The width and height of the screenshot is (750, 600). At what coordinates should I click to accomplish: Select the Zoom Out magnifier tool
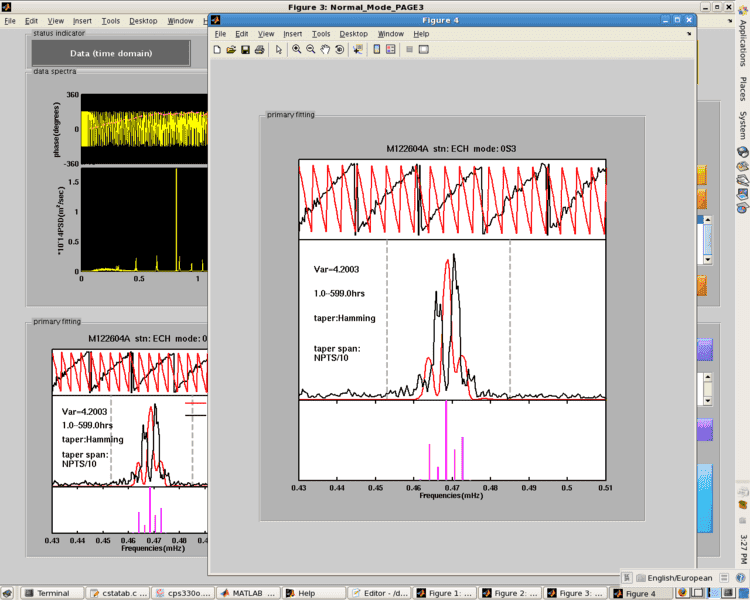coord(310,49)
